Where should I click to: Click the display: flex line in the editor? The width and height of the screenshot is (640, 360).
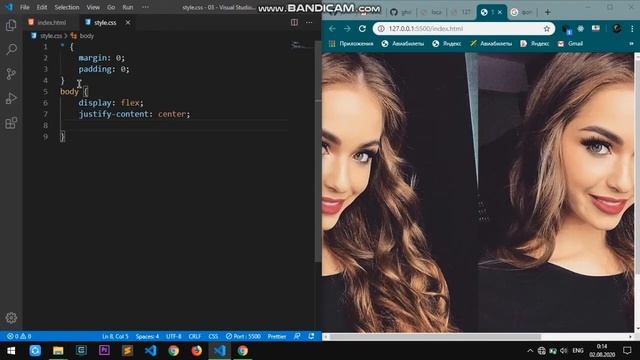point(111,103)
